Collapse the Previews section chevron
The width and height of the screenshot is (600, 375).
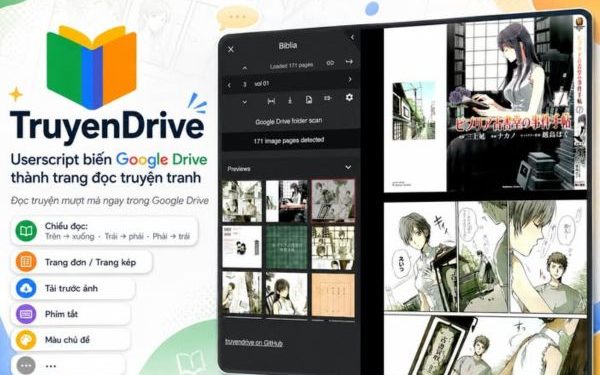(x=348, y=167)
